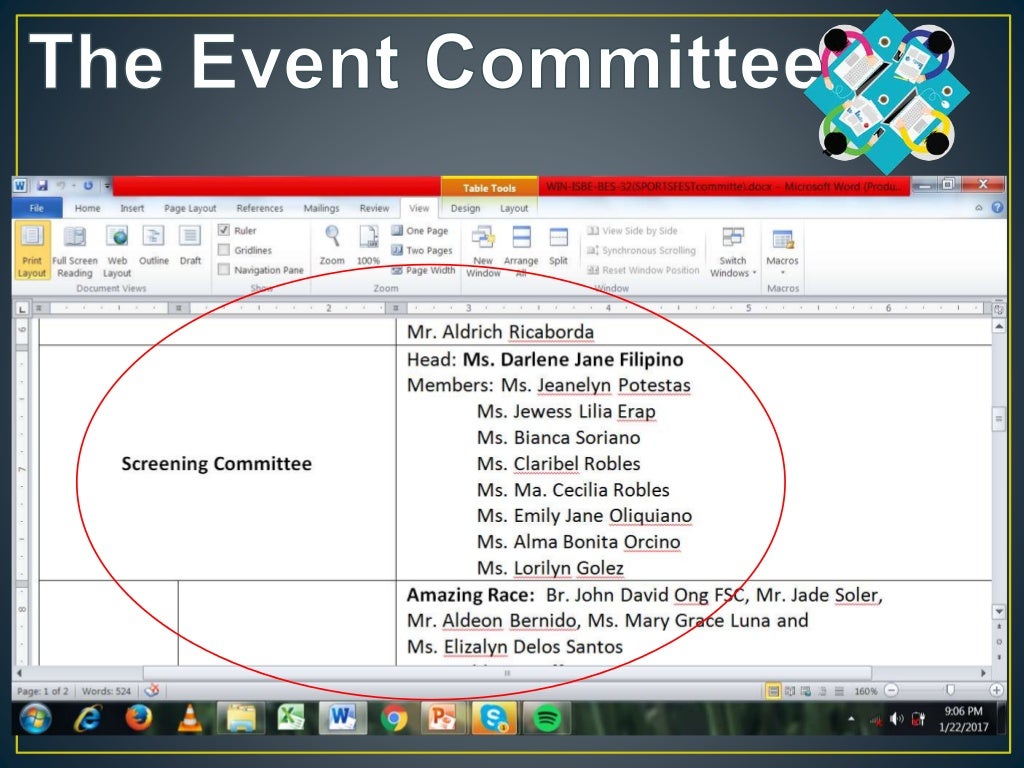Click the volume tray icon
The image size is (1024, 768).
click(x=897, y=719)
